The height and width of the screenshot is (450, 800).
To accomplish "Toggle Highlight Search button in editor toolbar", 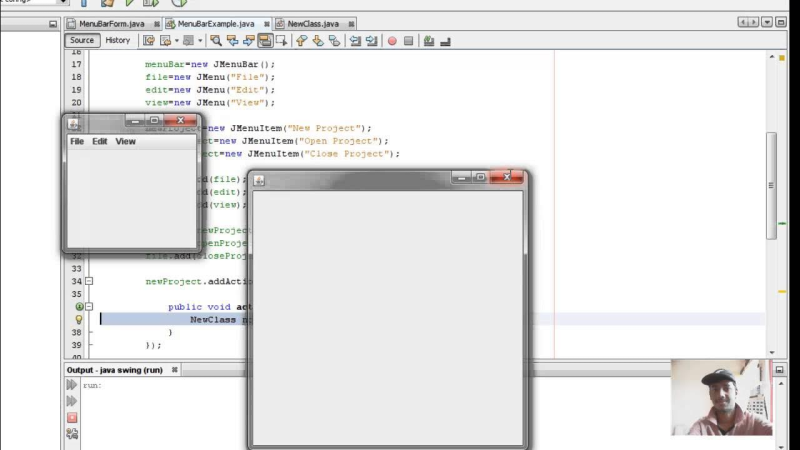I will [265, 41].
